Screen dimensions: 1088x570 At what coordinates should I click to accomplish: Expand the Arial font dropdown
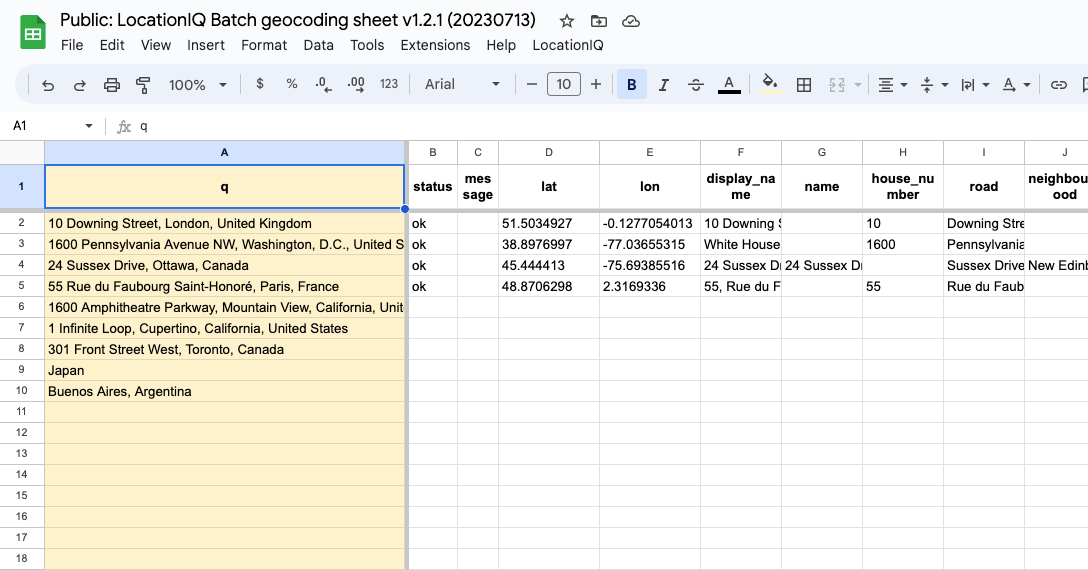[462, 84]
